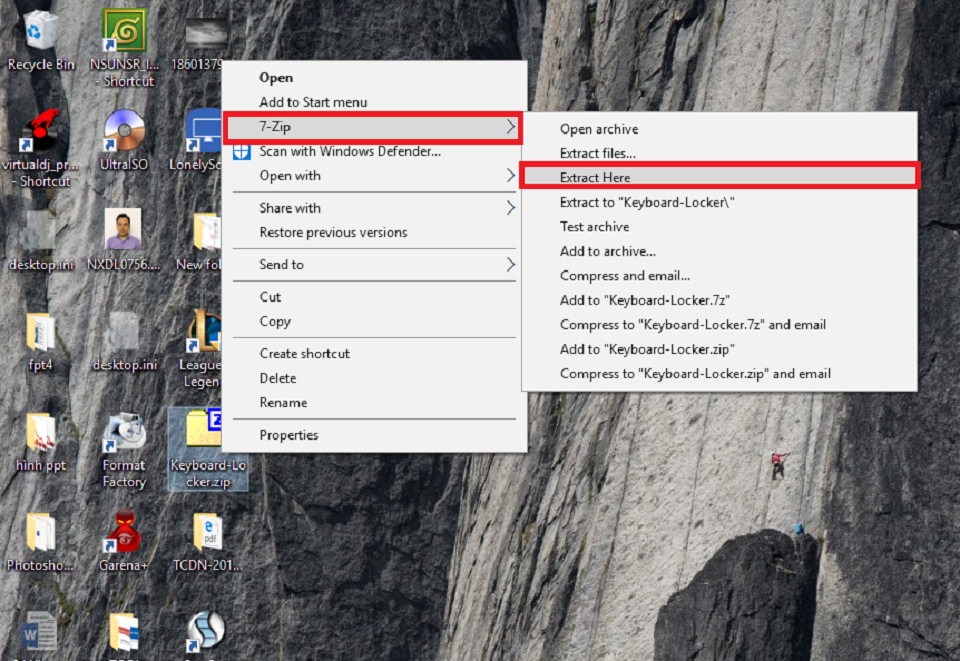Select the blue sphere shortcut icon at bottom
Viewport: 960px width, 661px height.
click(204, 630)
